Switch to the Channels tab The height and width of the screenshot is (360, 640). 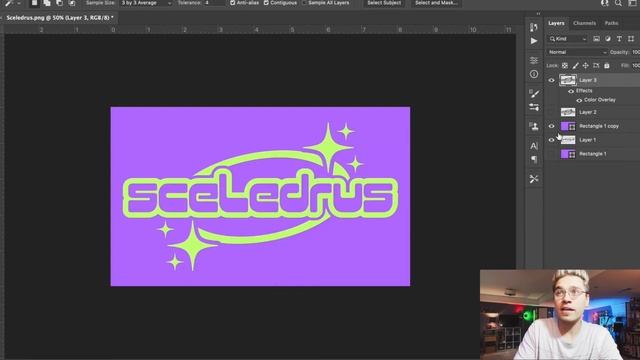pos(584,23)
